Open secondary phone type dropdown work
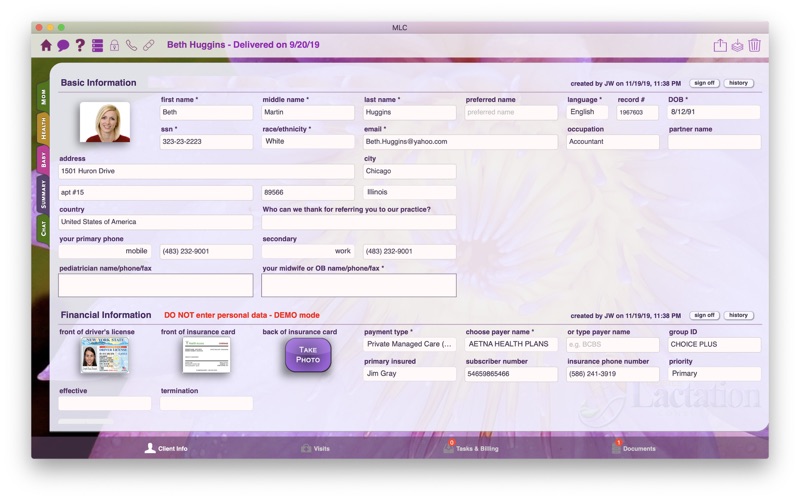800x500 pixels. click(308, 252)
